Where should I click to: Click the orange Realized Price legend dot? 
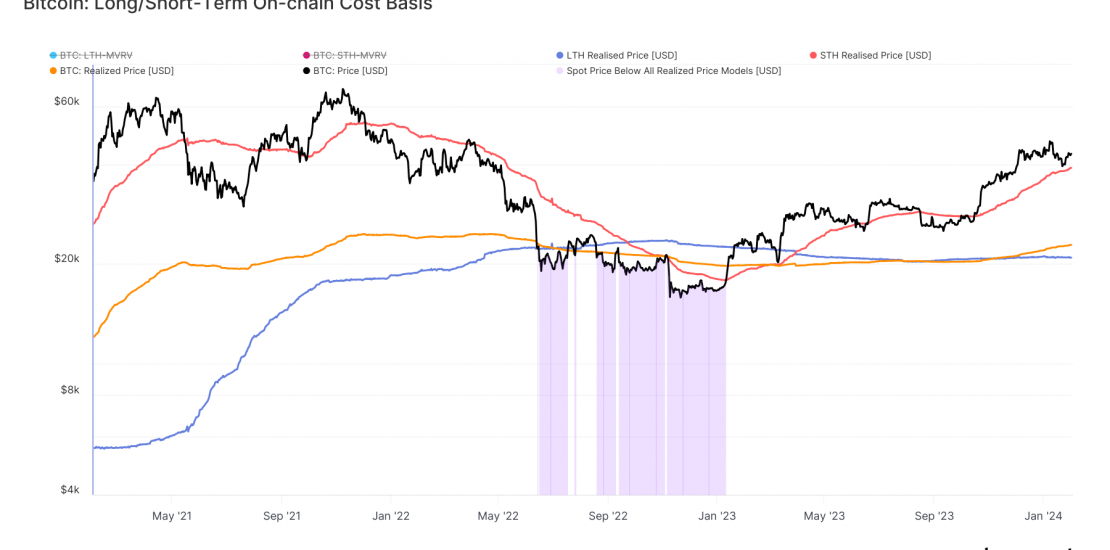(53, 71)
